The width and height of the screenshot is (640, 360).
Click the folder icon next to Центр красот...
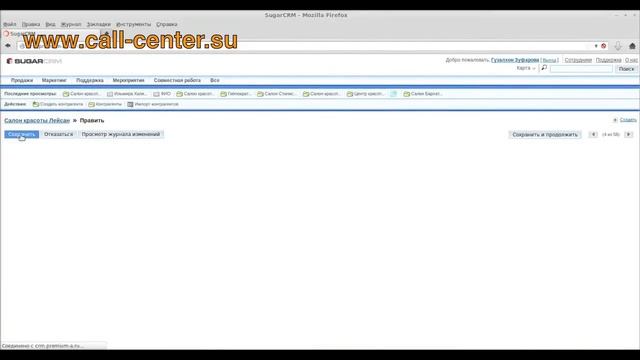tap(349, 94)
